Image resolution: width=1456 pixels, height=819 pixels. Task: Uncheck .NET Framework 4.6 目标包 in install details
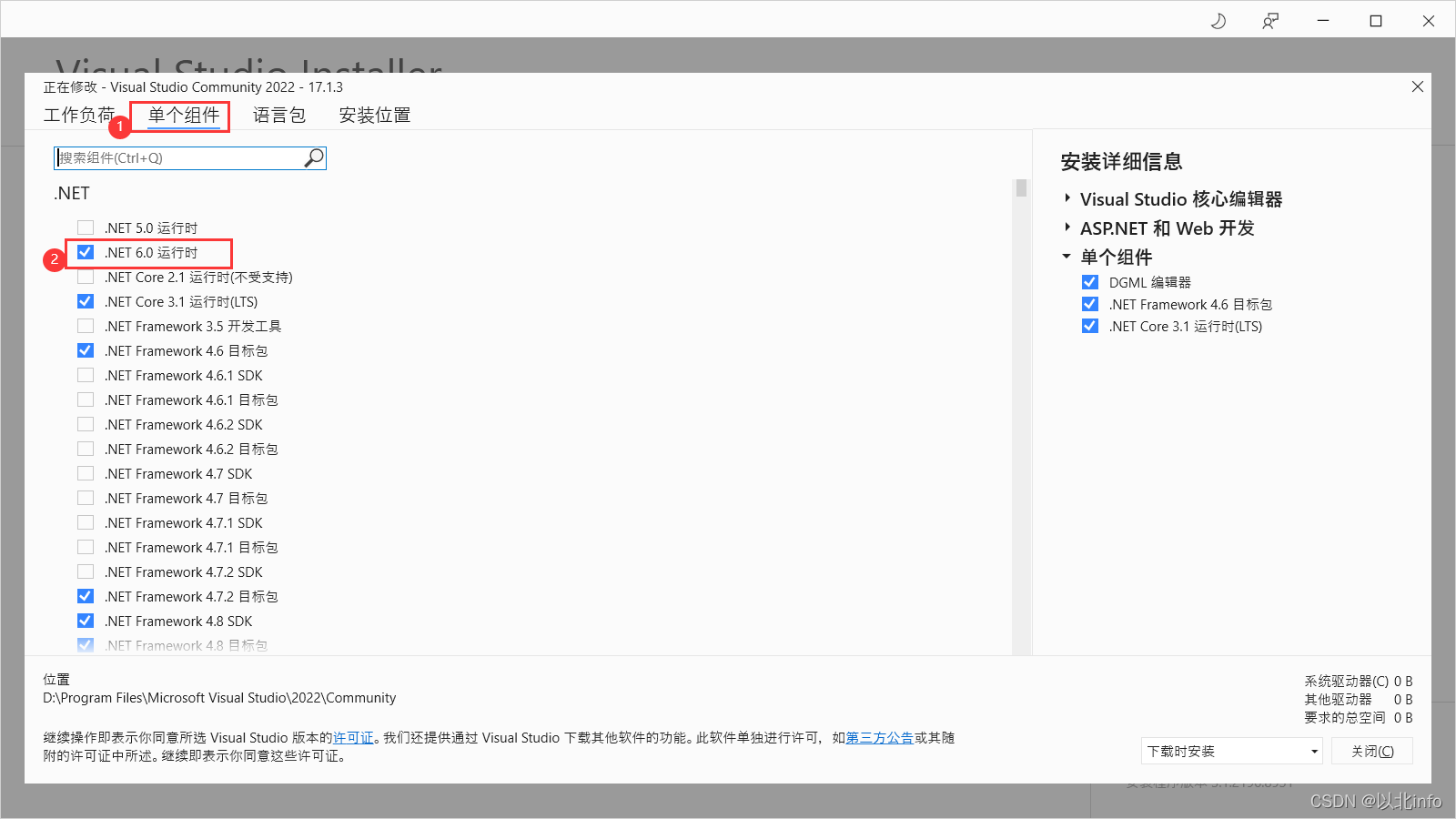coord(1090,304)
